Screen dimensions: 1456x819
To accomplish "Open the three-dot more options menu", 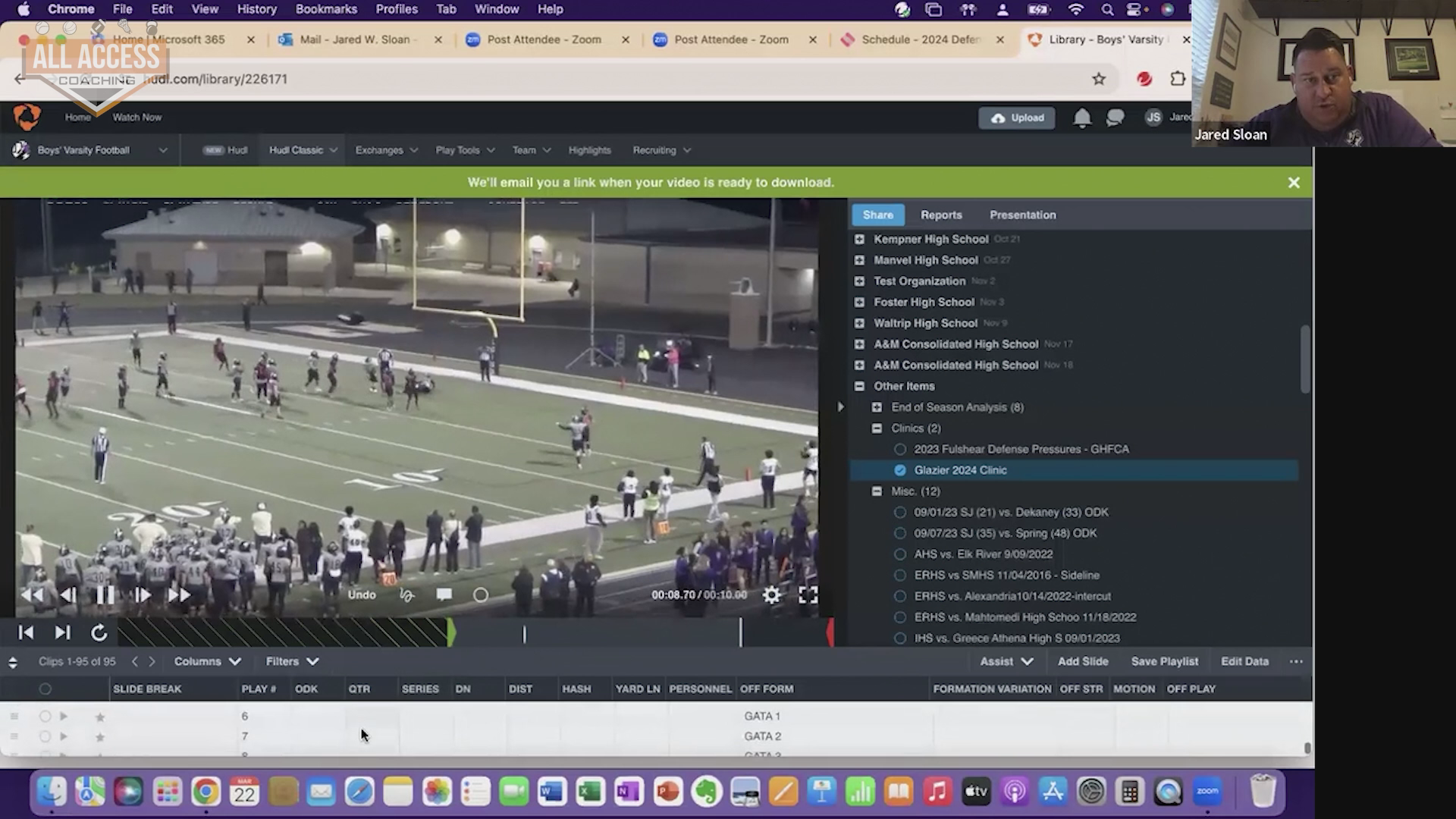I will 1296,661.
